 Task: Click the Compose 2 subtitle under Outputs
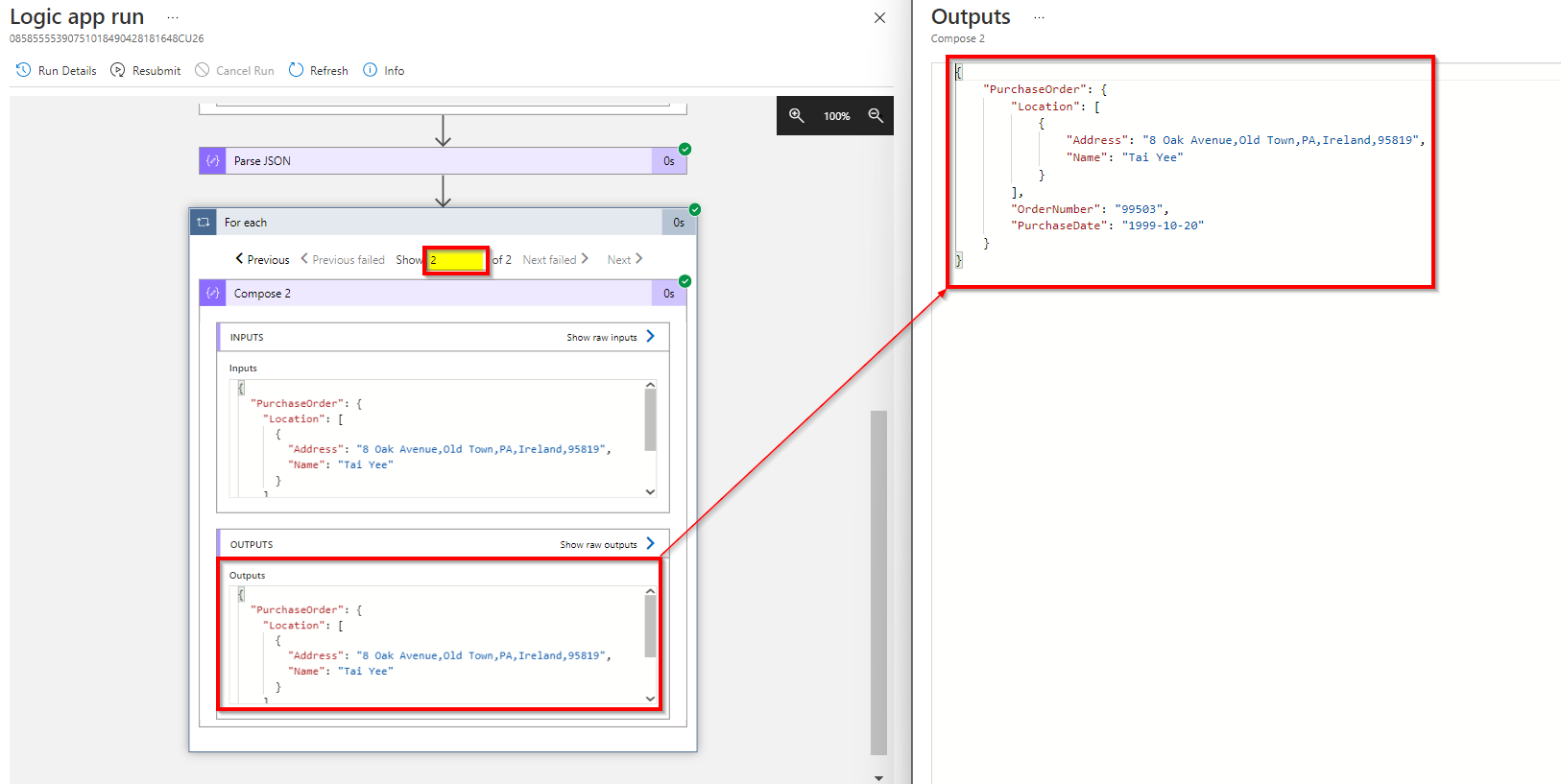click(x=957, y=39)
